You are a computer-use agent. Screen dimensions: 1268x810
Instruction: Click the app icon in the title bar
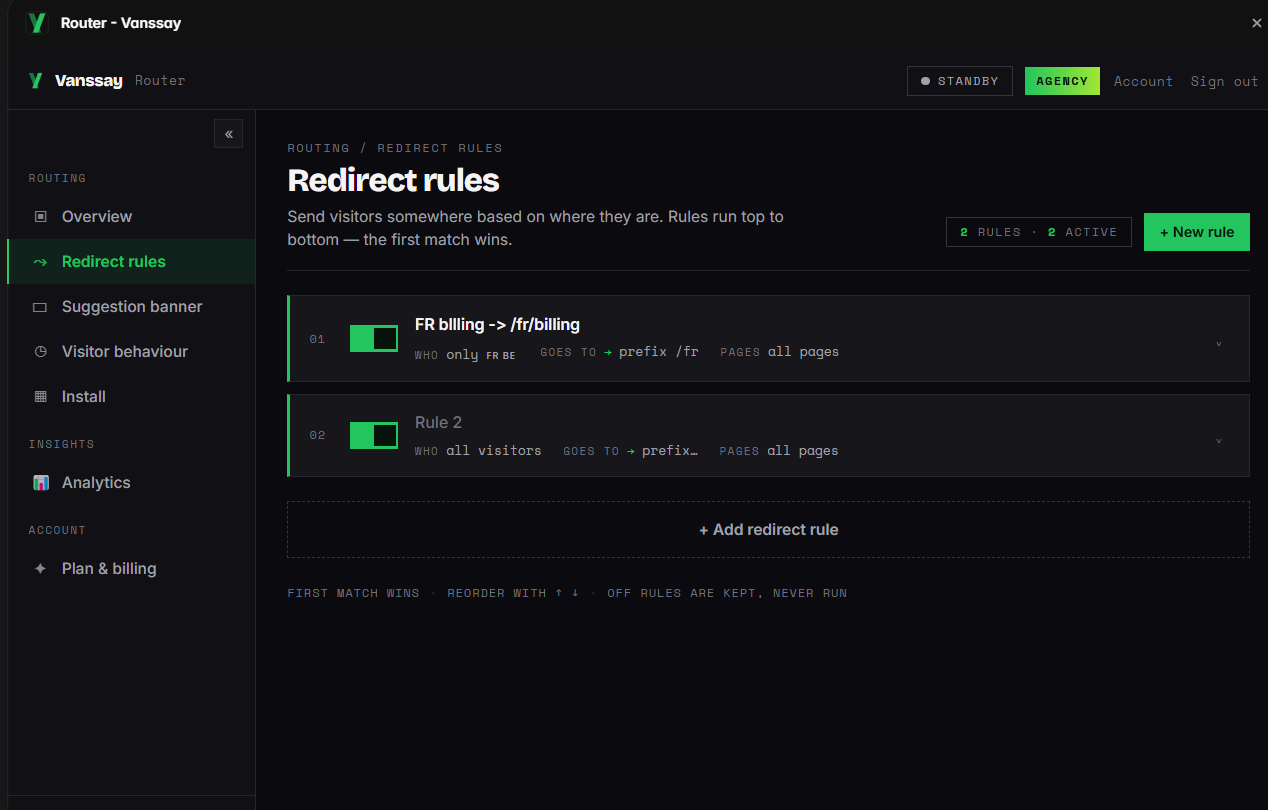tap(37, 22)
